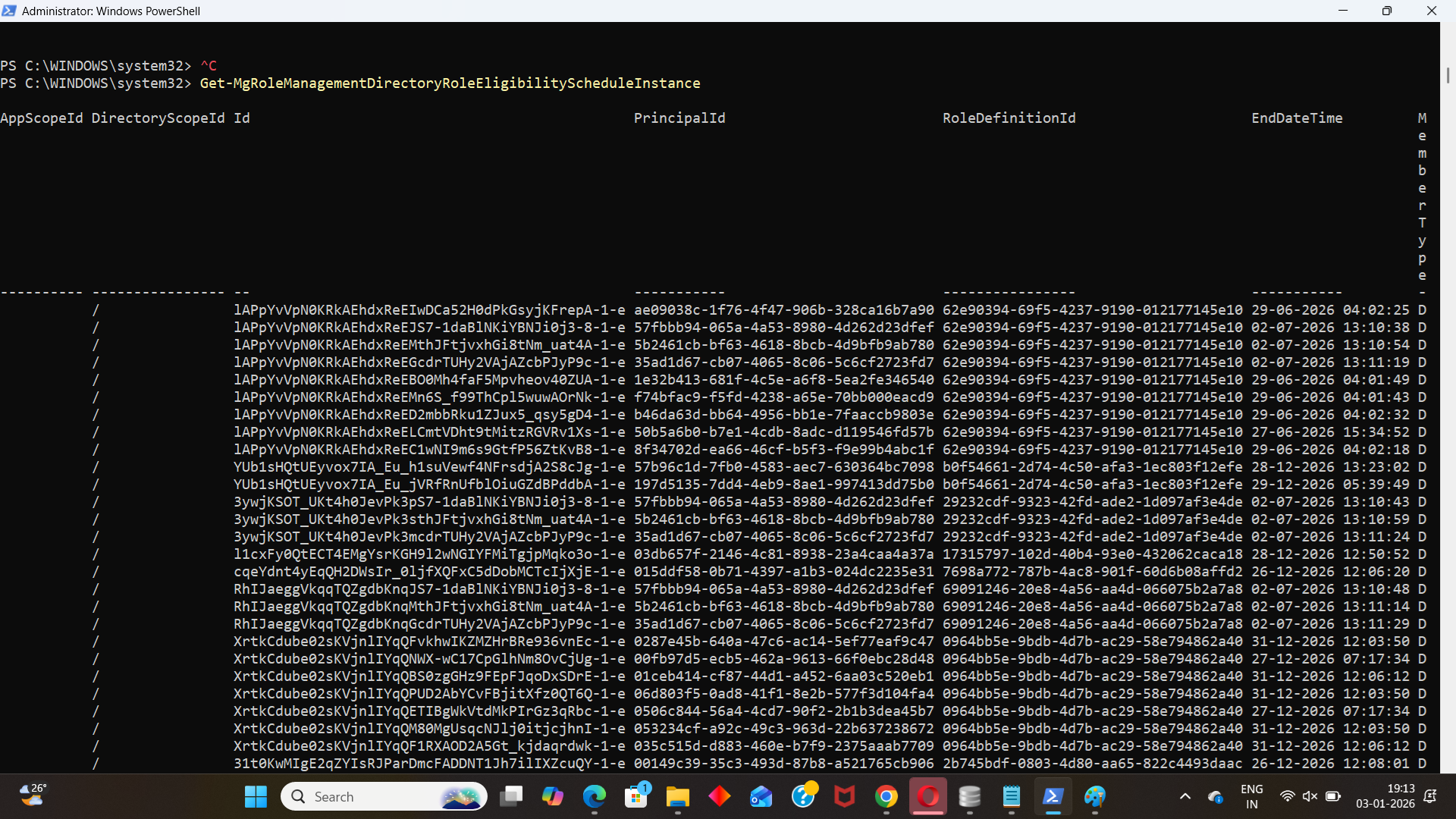Open Outlook from the taskbar

(761, 796)
